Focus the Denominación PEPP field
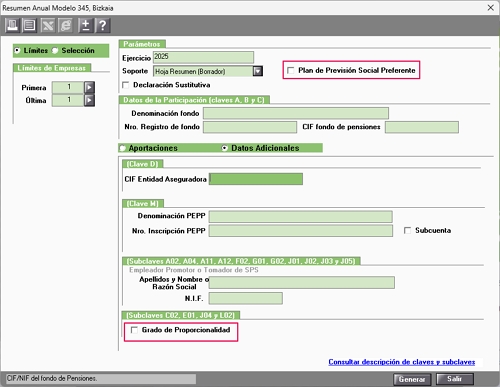Viewport: 500px width, 387px height. tap(301, 216)
